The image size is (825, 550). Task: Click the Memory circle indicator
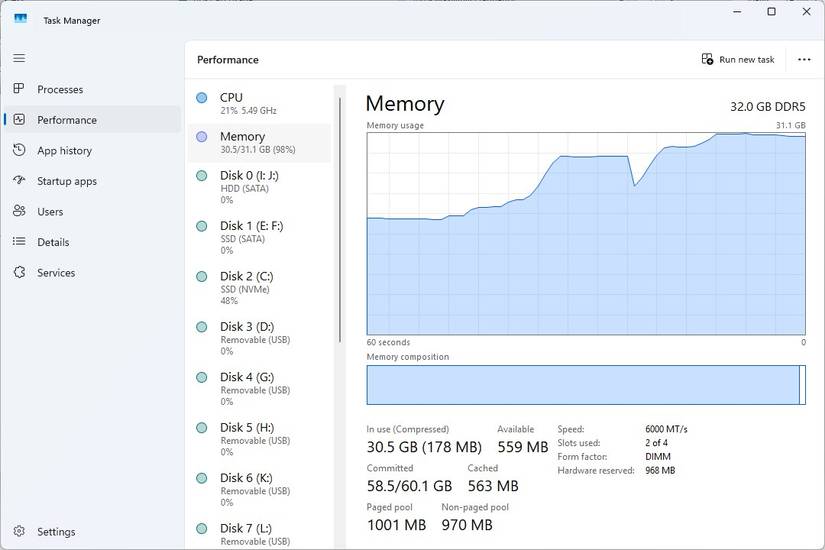[x=202, y=137]
